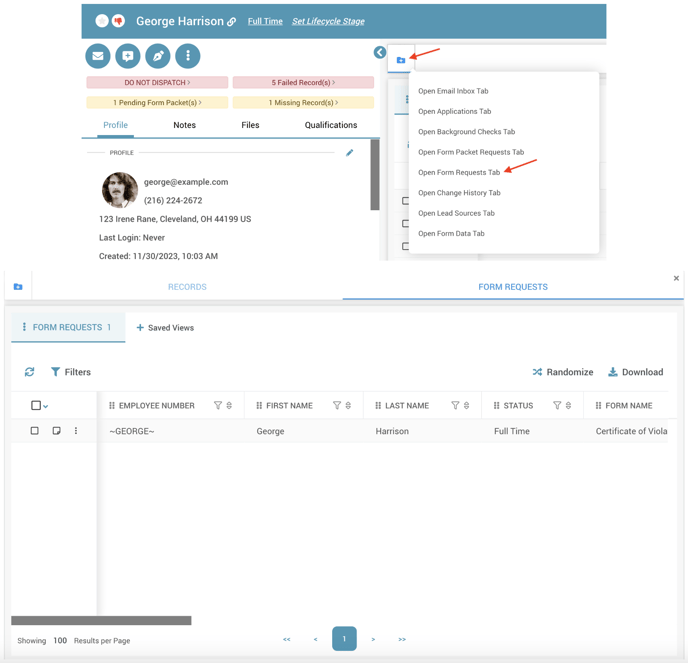This screenshot has width=688, height=663.
Task: Filter the Status column
Action: (x=557, y=405)
